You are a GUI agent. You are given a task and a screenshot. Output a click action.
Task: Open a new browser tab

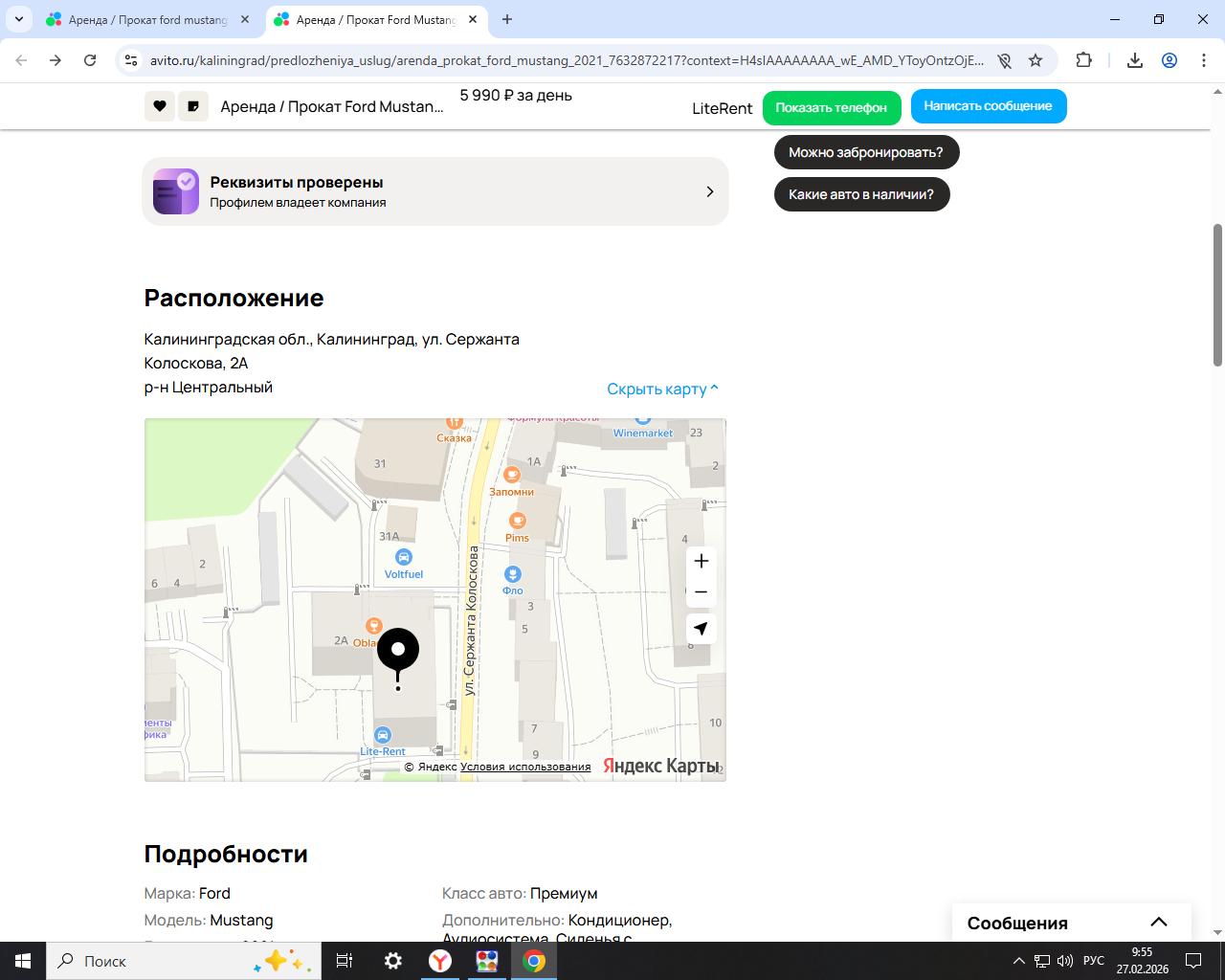click(x=507, y=19)
